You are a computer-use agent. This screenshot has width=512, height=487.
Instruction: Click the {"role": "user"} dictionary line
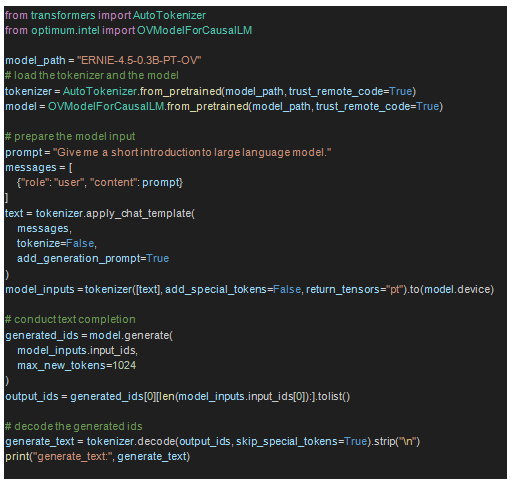tap(100, 183)
